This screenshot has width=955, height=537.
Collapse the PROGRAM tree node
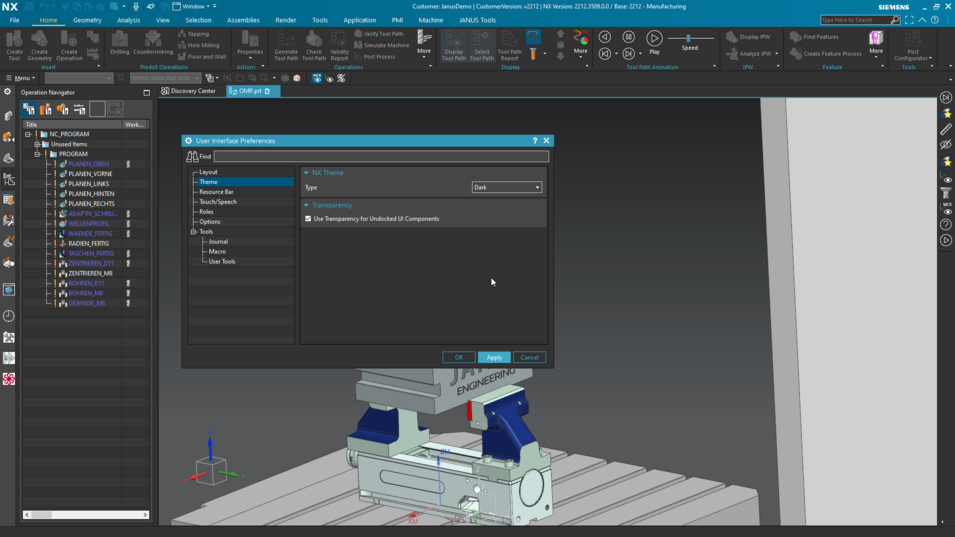click(x=38, y=154)
